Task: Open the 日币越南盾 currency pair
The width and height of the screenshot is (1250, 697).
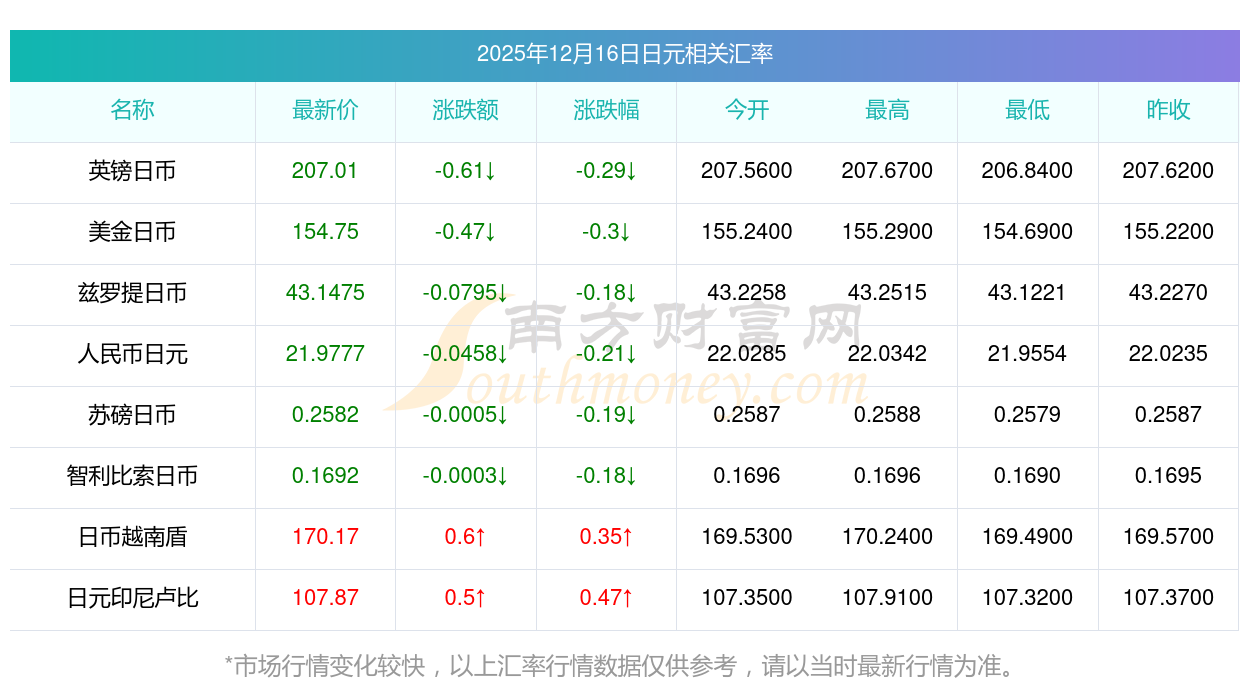Action: pos(132,537)
